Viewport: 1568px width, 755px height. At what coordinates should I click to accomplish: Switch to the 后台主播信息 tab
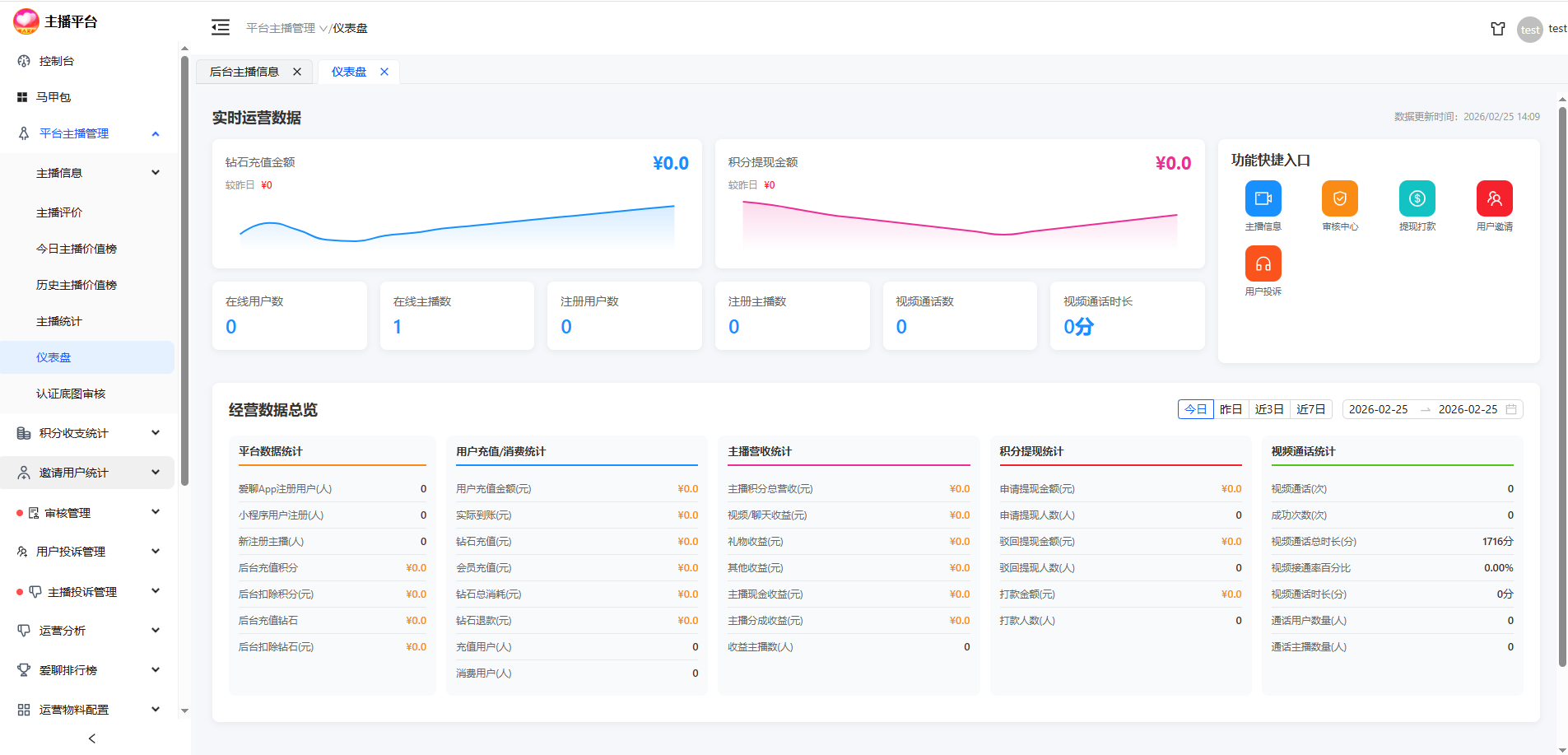coord(244,72)
